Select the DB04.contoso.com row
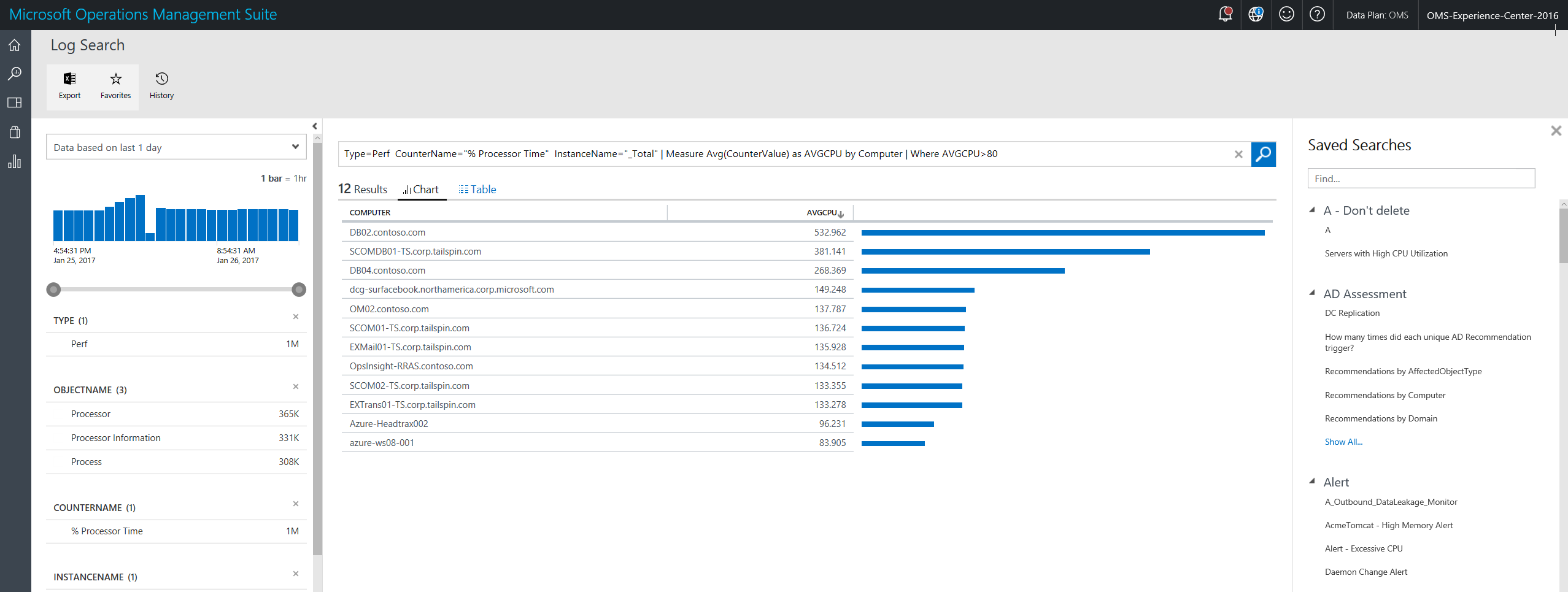The width and height of the screenshot is (1568, 592). [597, 271]
